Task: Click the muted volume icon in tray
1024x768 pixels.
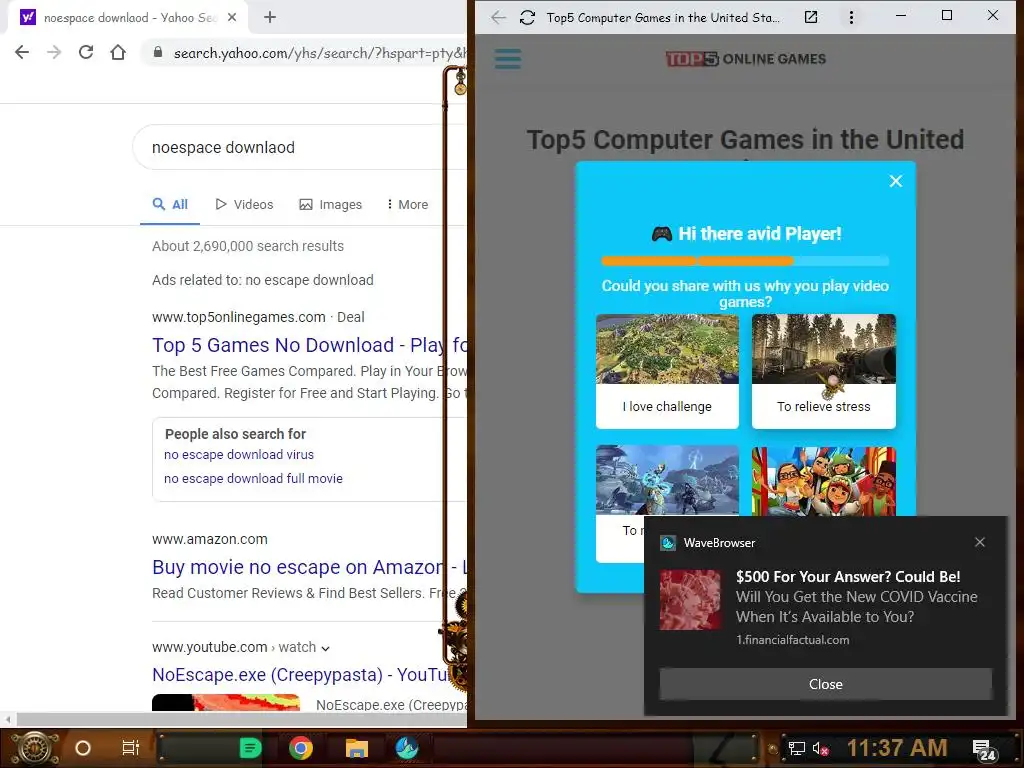Action: point(820,748)
